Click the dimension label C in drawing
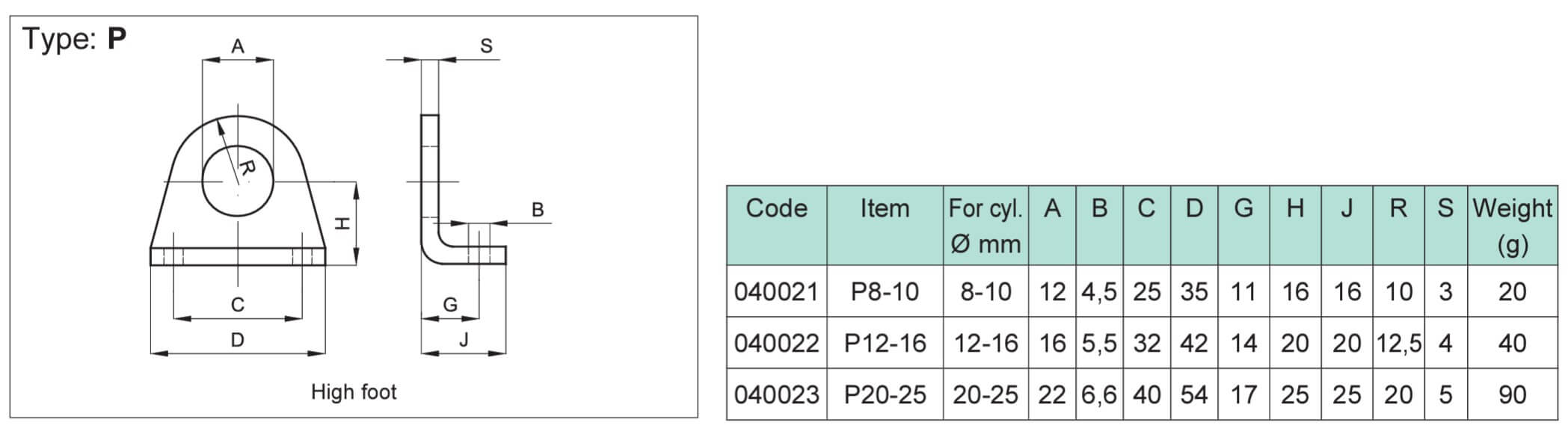The height and width of the screenshot is (431, 1568). [x=238, y=305]
